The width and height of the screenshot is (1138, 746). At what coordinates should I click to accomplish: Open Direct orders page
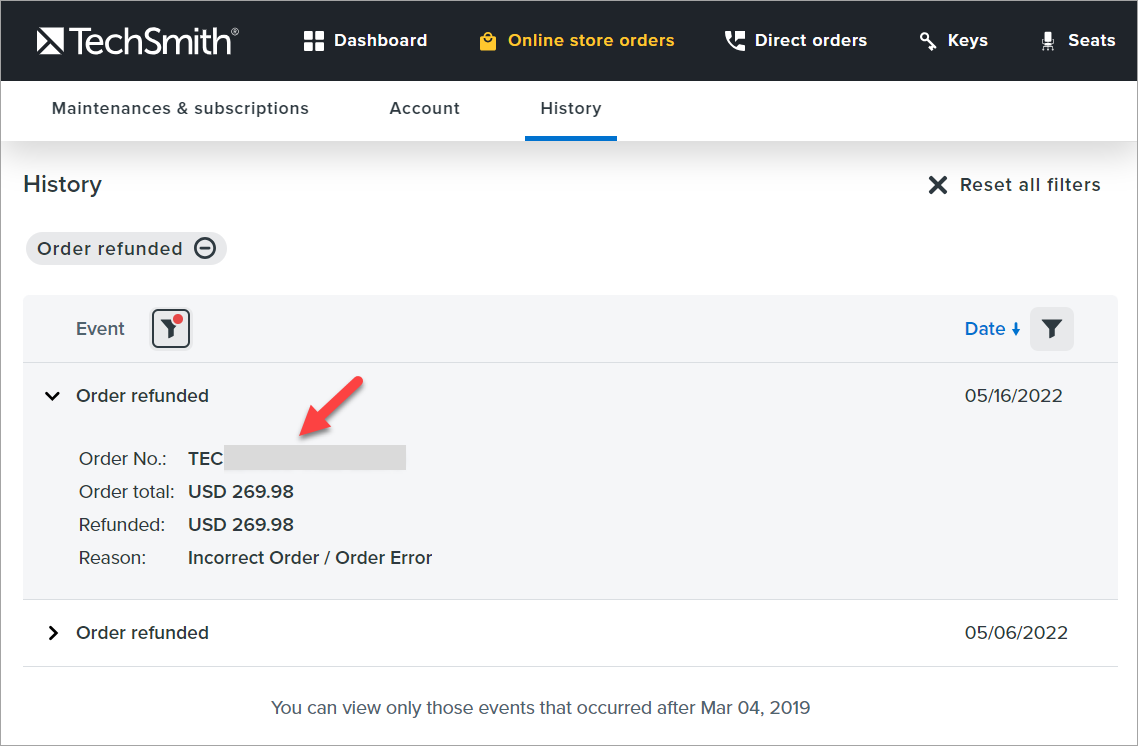[810, 41]
